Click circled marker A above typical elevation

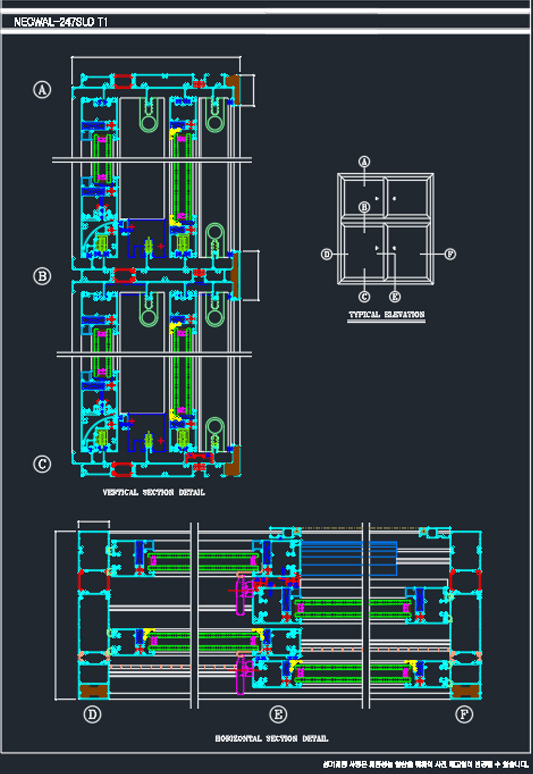(x=364, y=161)
